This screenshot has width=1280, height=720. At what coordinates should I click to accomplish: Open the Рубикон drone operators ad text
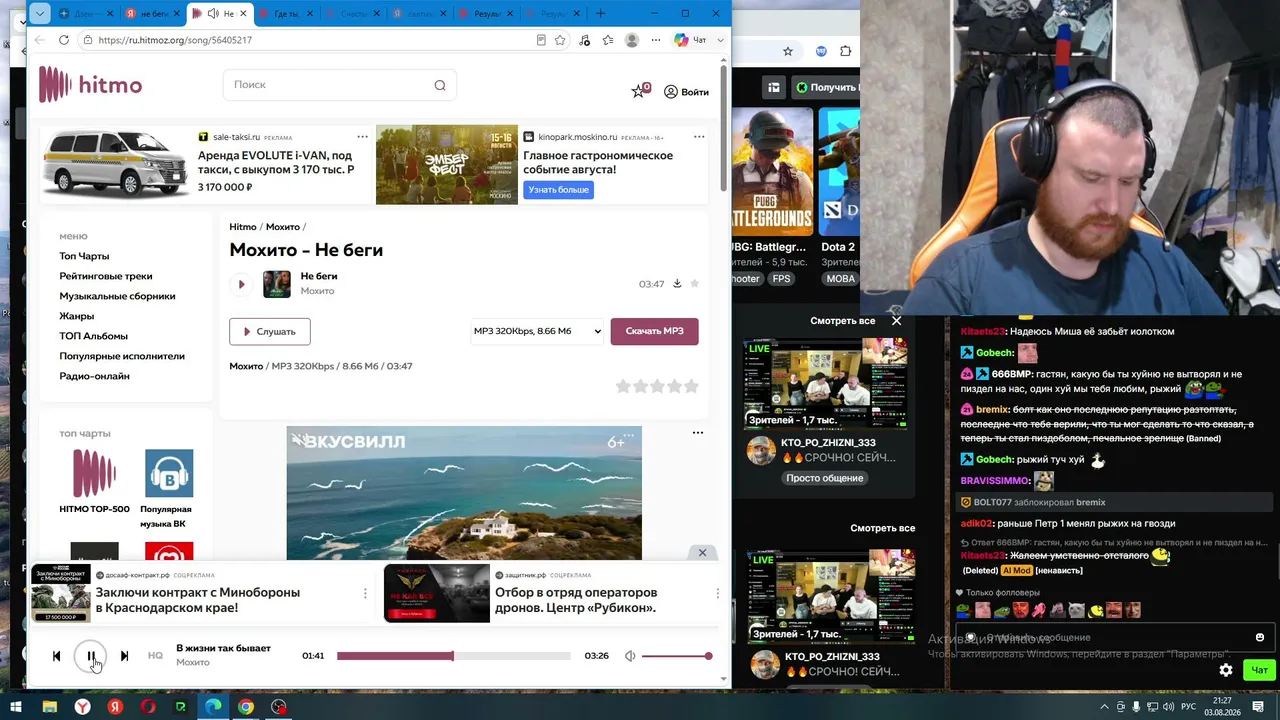[x=576, y=600]
